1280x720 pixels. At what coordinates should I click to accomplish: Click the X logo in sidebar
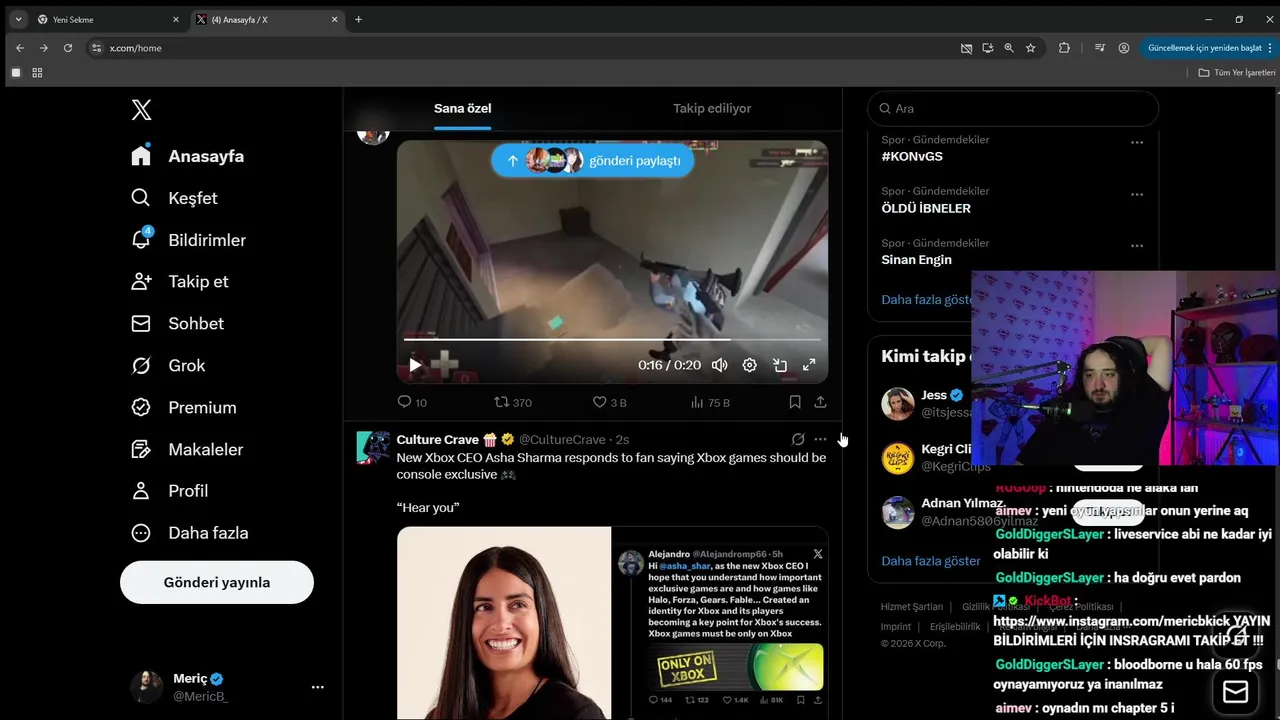coord(142,110)
